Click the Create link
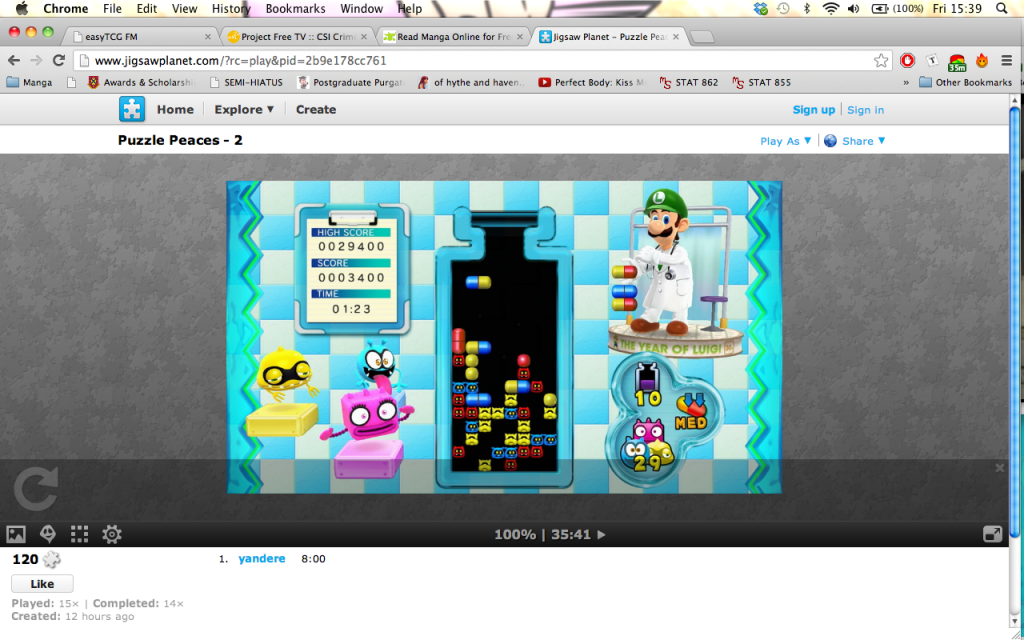The width and height of the screenshot is (1024, 640). pos(316,109)
